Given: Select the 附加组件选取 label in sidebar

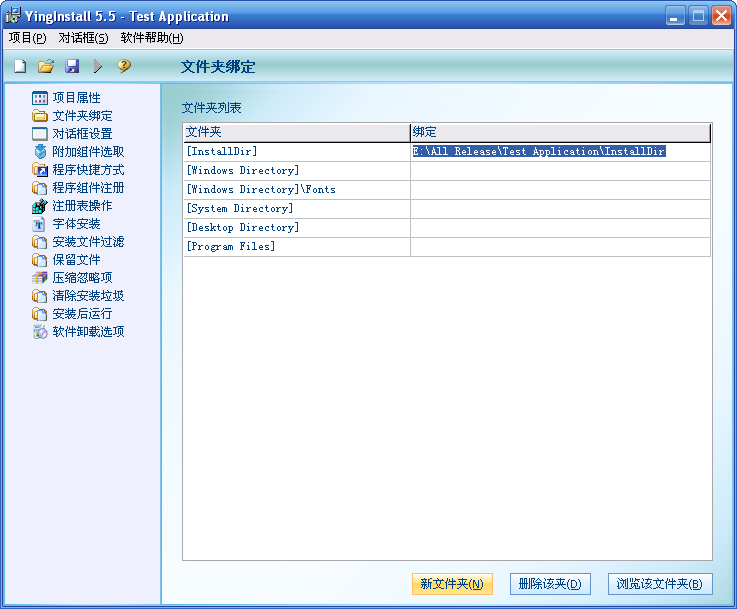Looking at the screenshot, I should click(88, 152).
